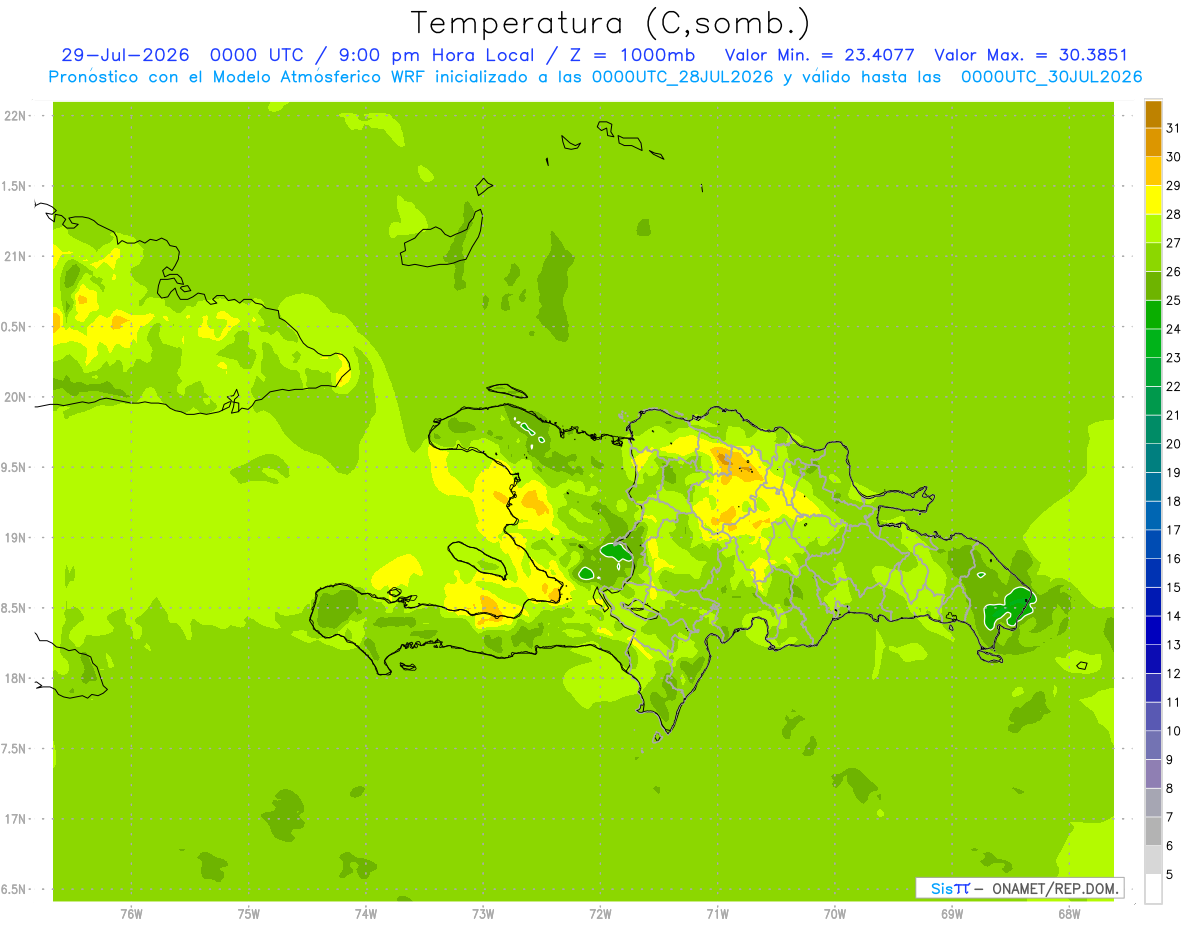
Task: Click the '0000UTC_30JUL2026' valid-until time
Action: tap(1051, 77)
